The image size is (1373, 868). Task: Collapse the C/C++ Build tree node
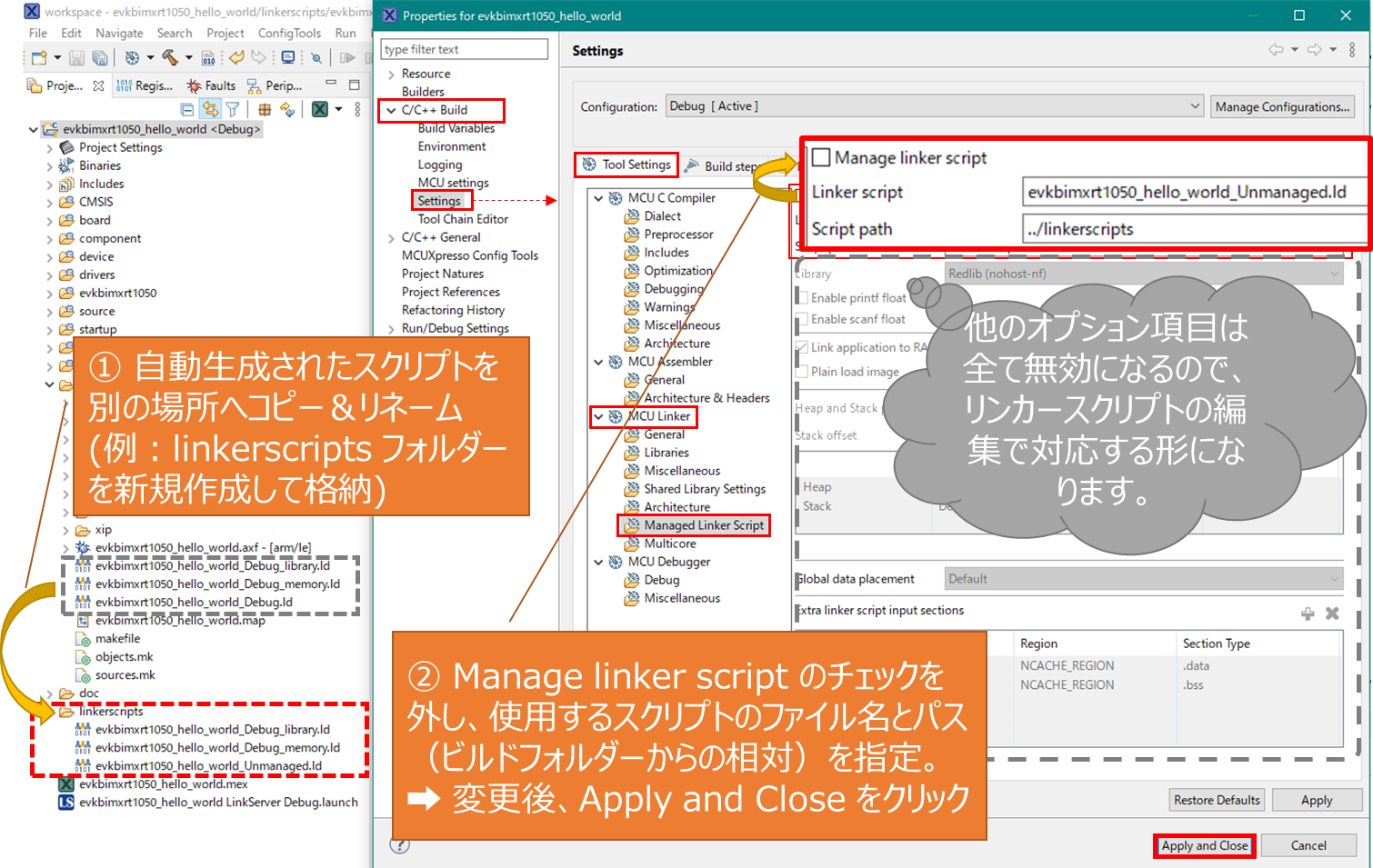coord(391,110)
